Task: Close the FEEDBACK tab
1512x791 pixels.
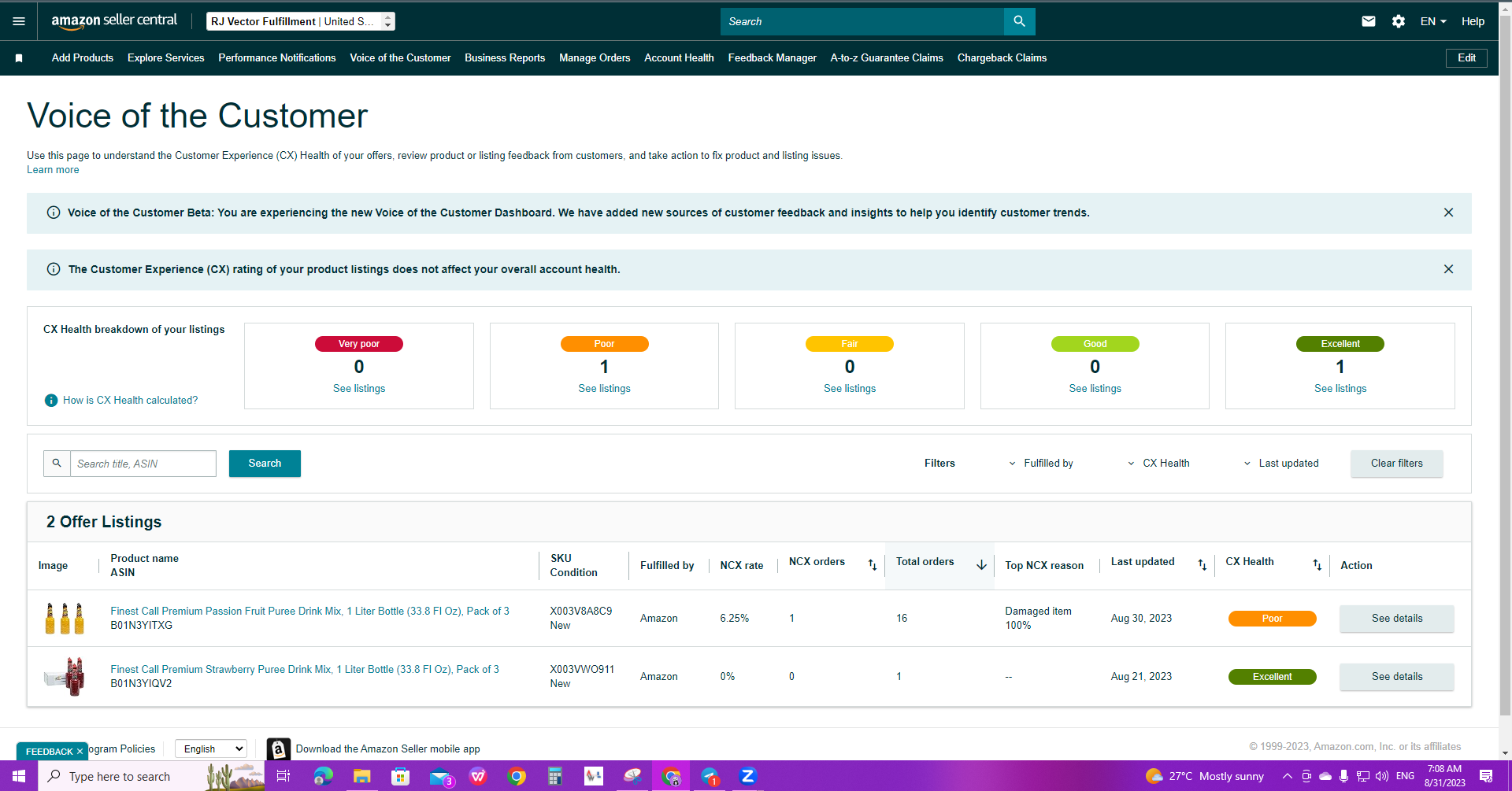Action: point(80,752)
